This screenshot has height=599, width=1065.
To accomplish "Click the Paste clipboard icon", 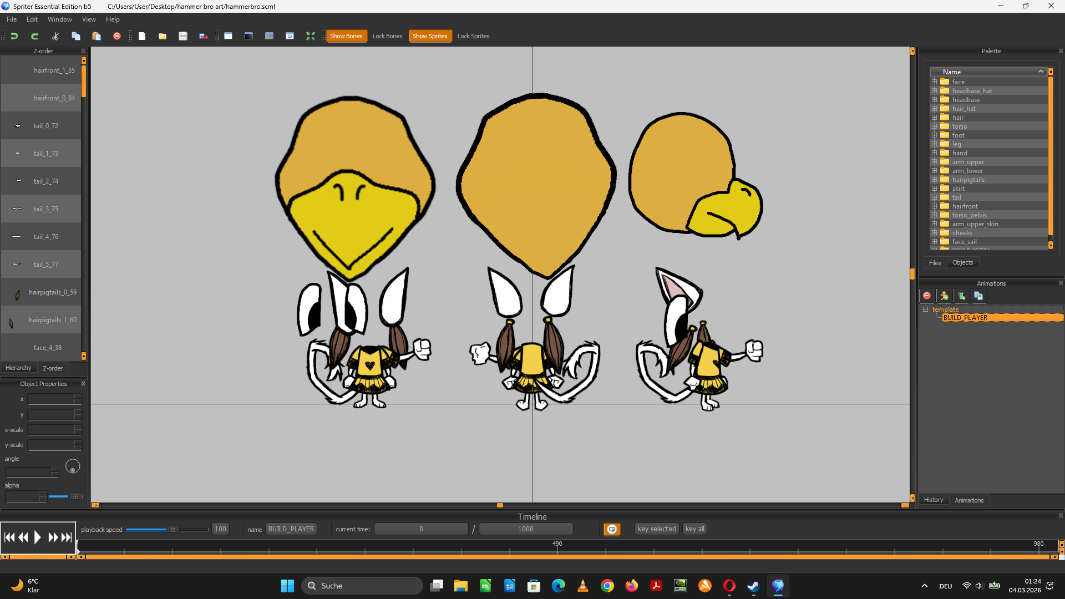I will pos(96,36).
